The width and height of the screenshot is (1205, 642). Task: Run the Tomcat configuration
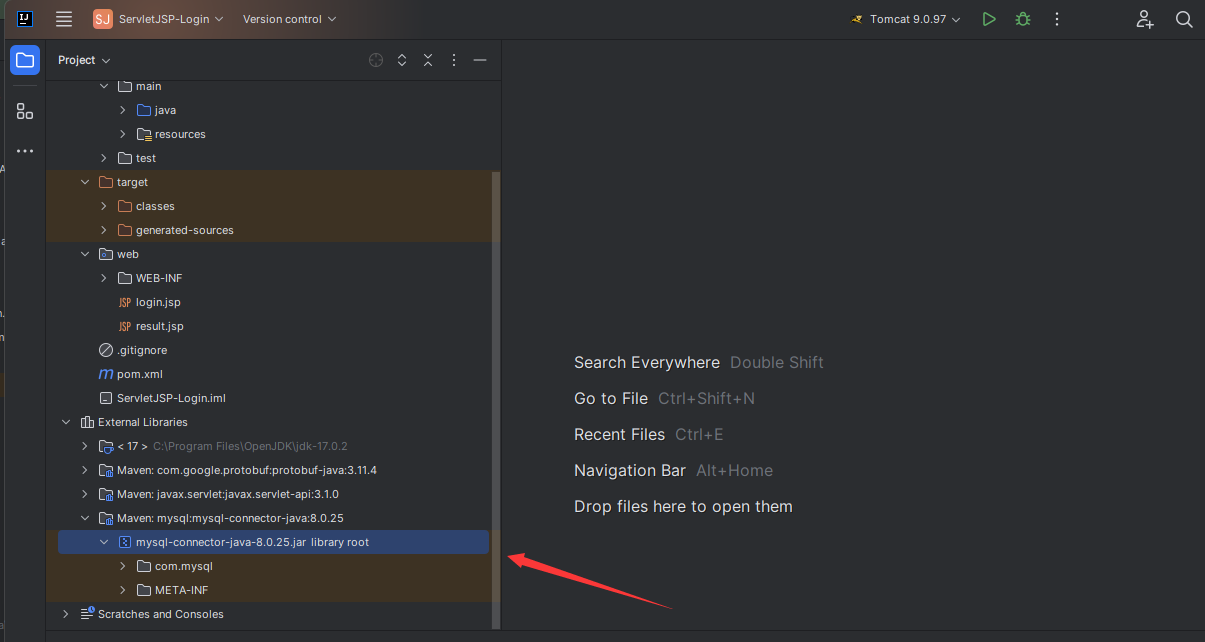tap(989, 19)
